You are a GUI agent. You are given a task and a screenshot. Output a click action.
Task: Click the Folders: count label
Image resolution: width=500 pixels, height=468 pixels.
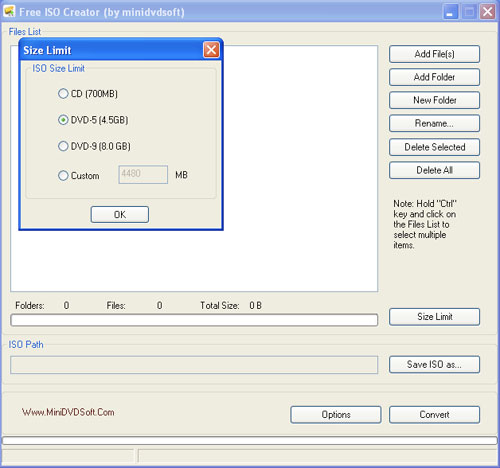(30, 305)
